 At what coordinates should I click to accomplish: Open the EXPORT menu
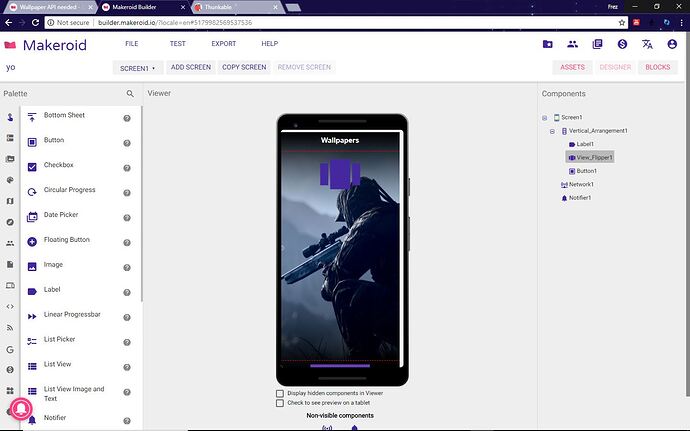(224, 44)
